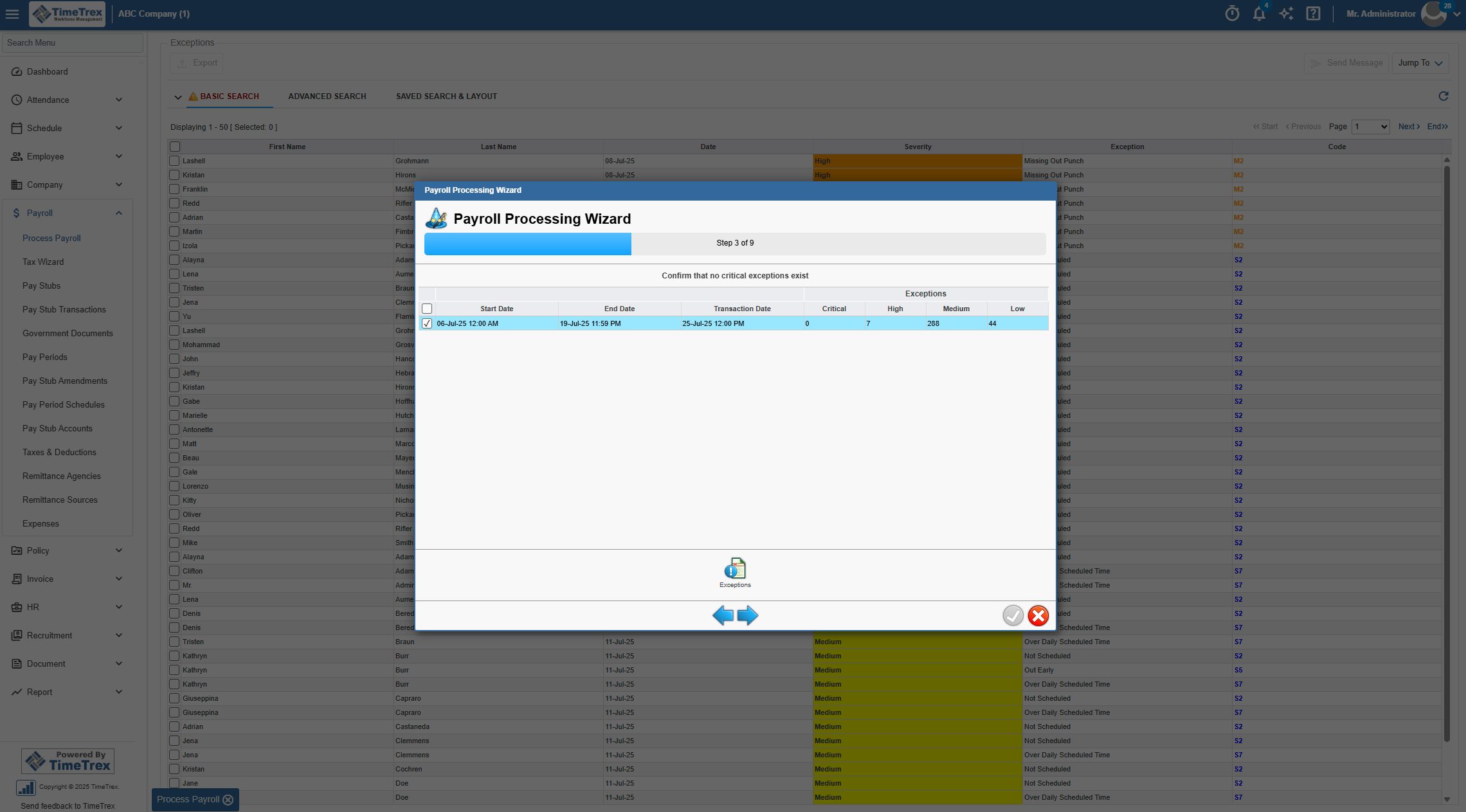Open the help question mark icon
This screenshot has height=812, width=1466.
1314,14
